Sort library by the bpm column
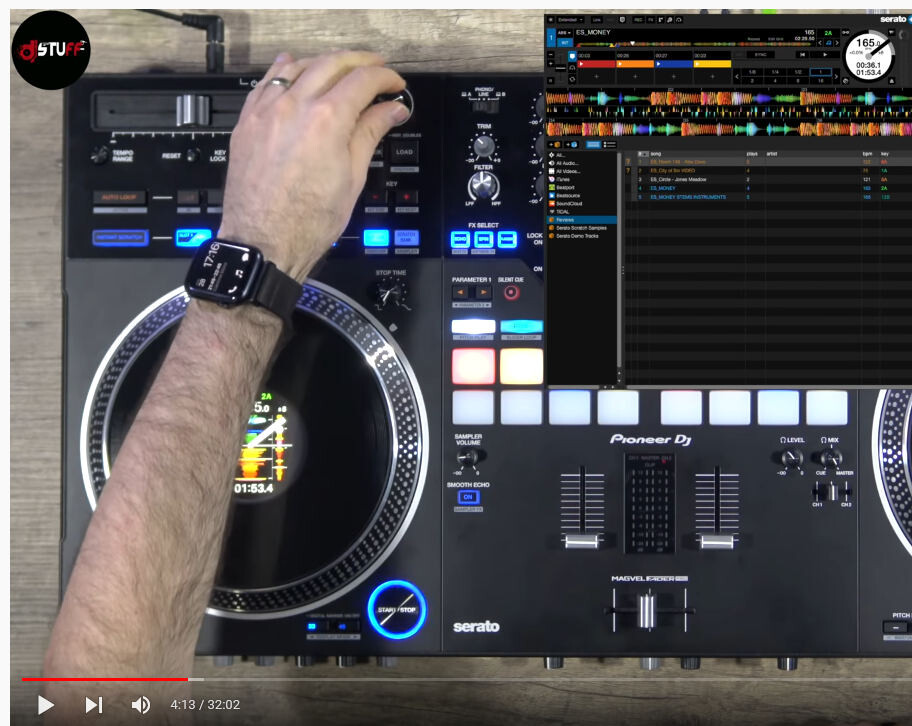 (867, 154)
